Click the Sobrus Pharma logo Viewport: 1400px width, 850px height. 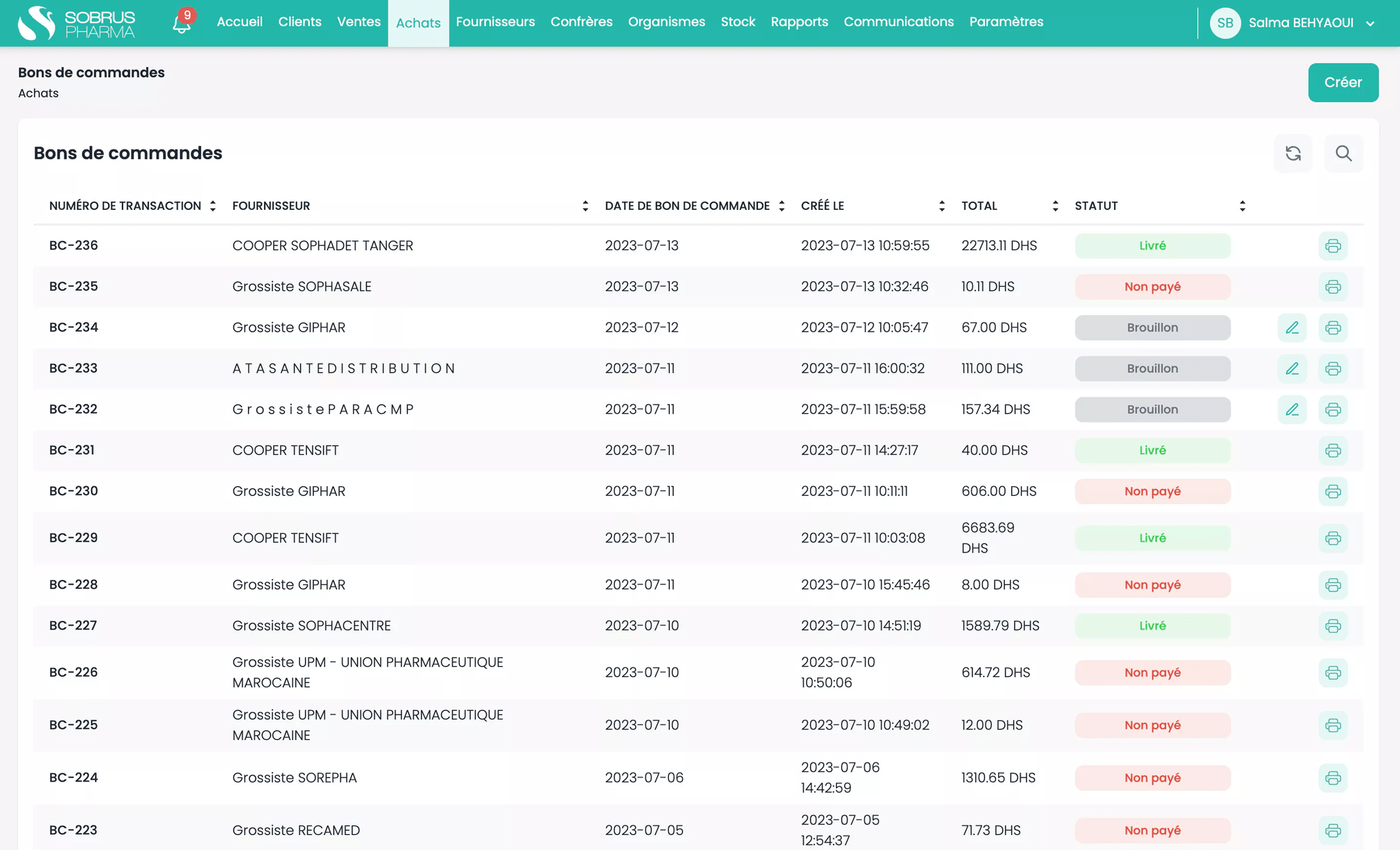(77, 23)
